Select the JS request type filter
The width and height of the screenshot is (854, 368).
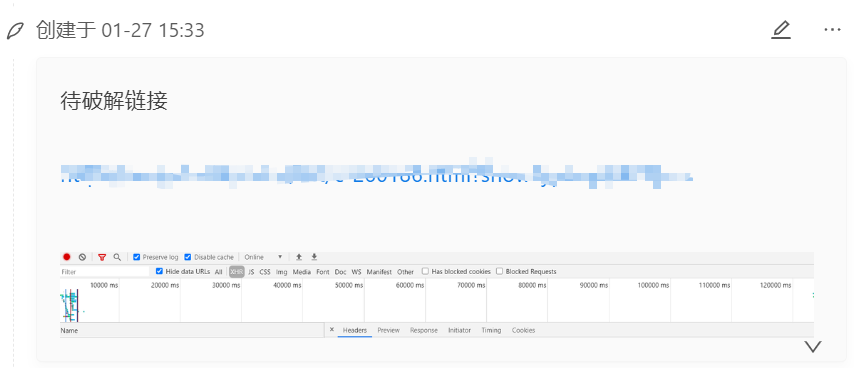coord(251,272)
